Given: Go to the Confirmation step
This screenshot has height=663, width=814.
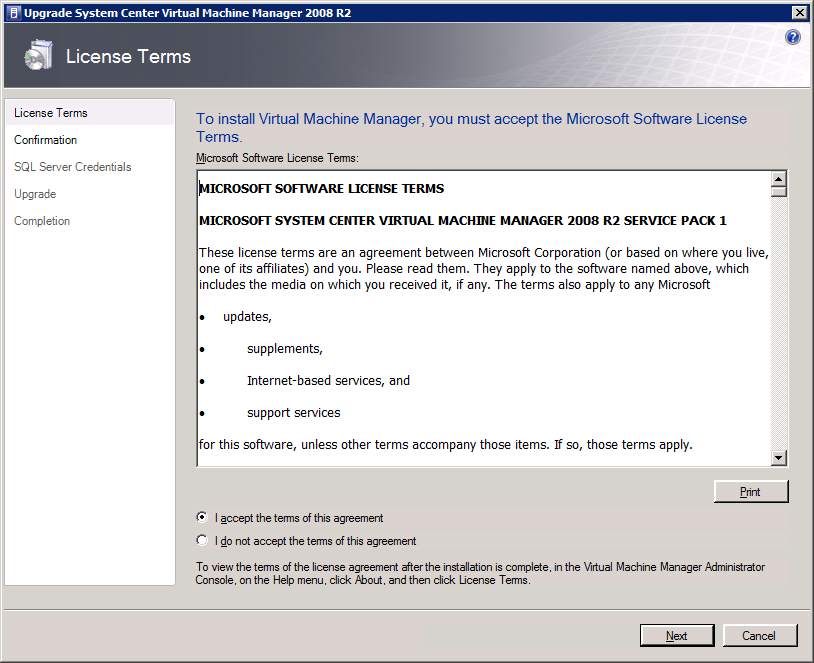Looking at the screenshot, I should coord(46,140).
